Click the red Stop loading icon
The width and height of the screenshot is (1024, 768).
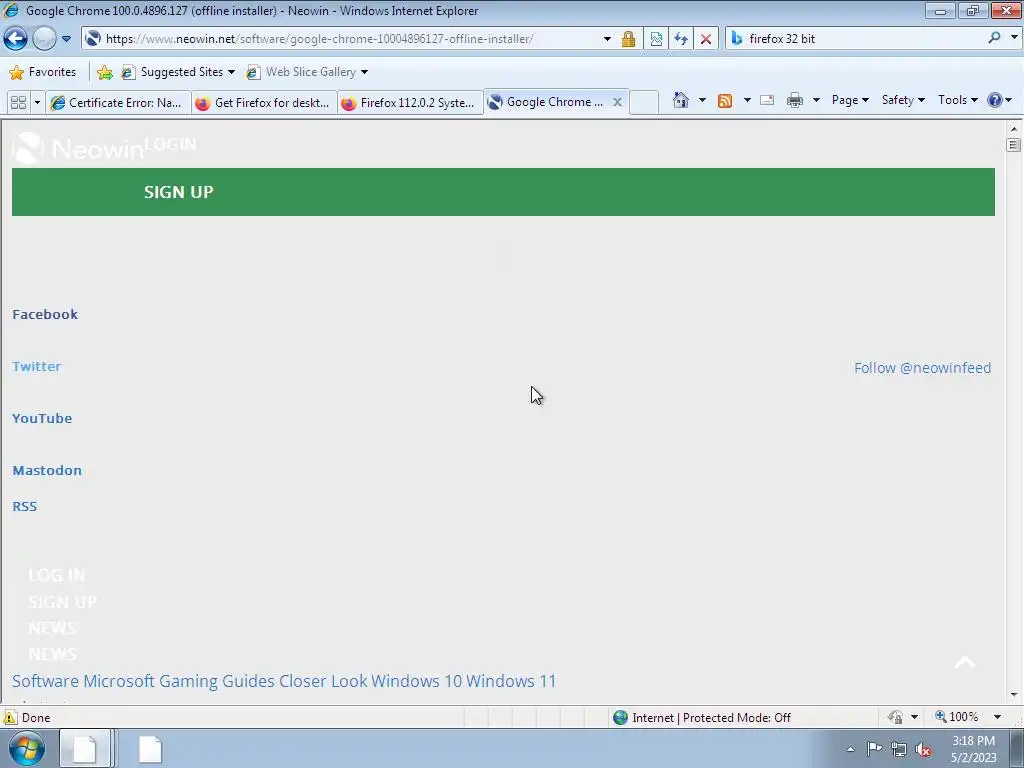pyautogui.click(x=706, y=39)
